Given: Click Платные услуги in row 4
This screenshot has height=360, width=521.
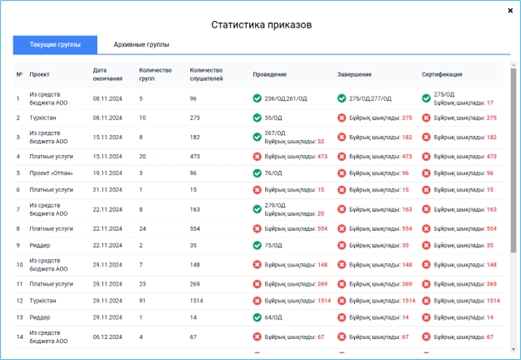Looking at the screenshot, I should tap(51, 156).
